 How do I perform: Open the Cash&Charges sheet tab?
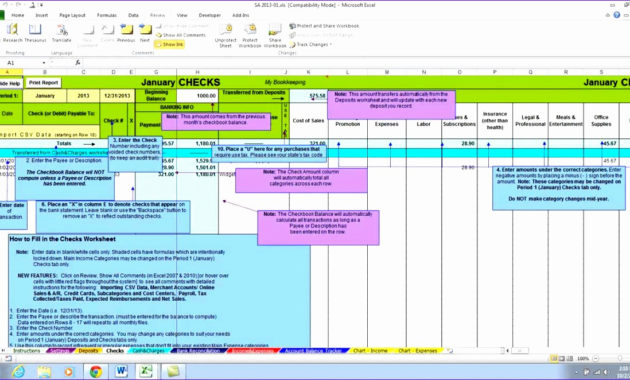148,351
